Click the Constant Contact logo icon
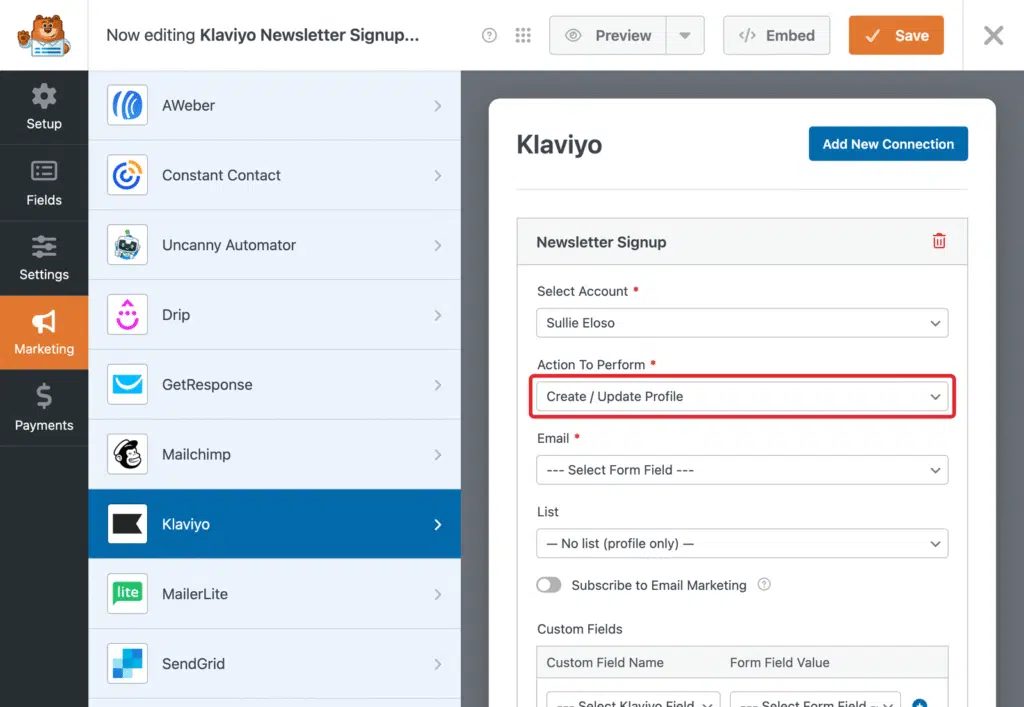The image size is (1024, 707). 127,175
